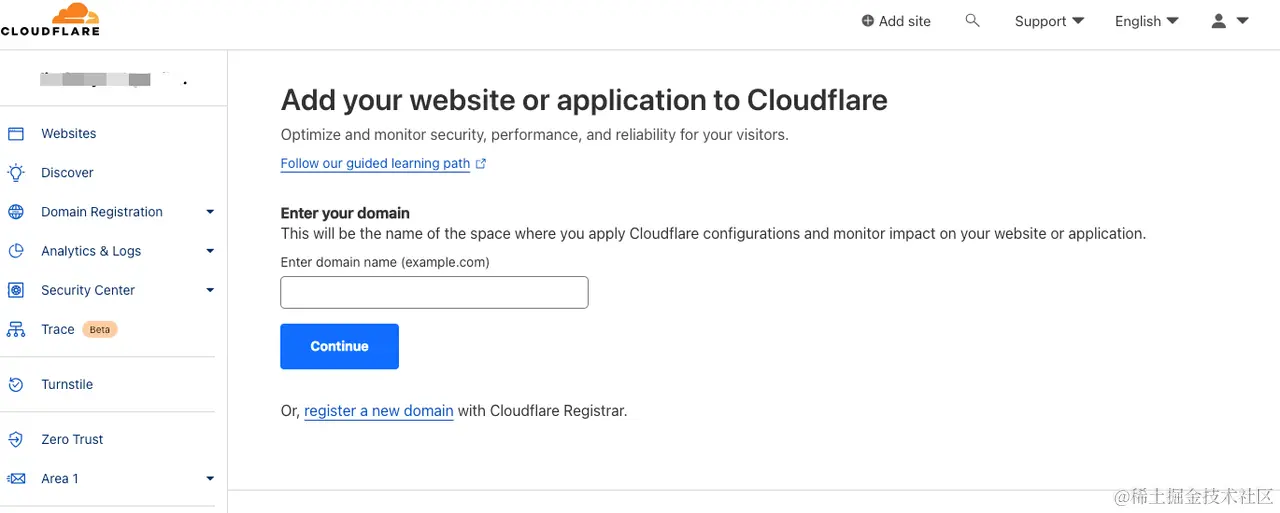1280x513 pixels.
Task: Open the Support dropdown menu
Action: tap(1049, 21)
